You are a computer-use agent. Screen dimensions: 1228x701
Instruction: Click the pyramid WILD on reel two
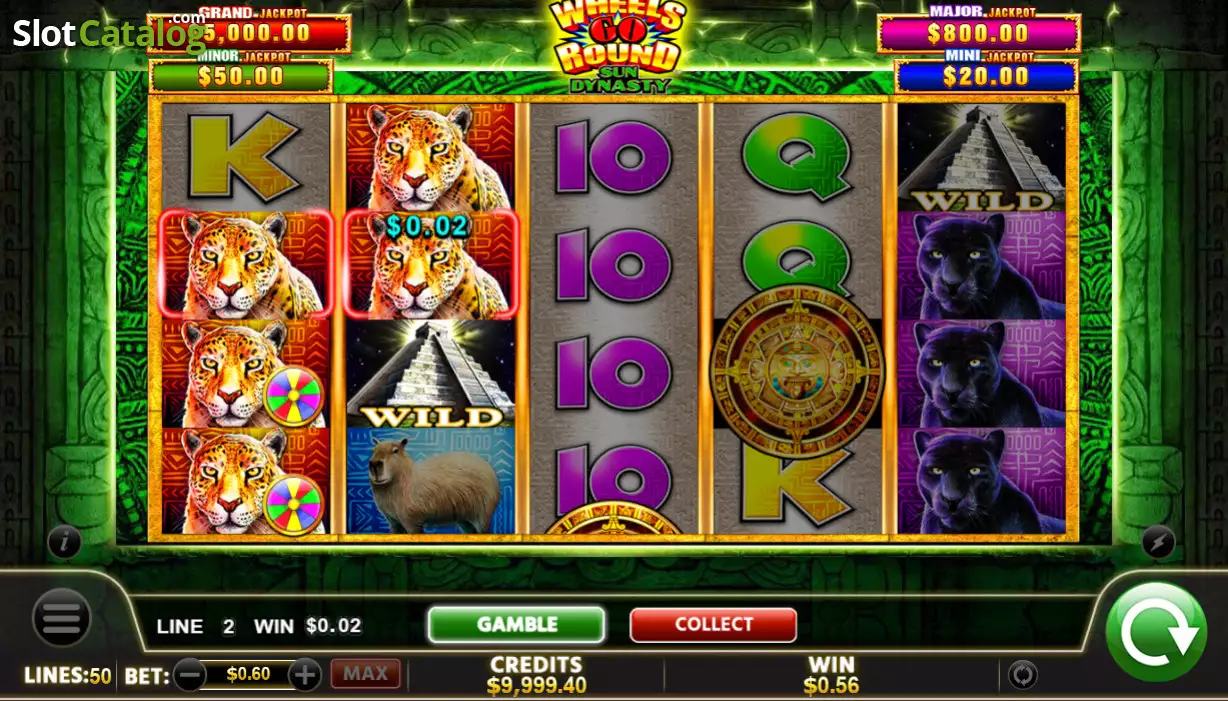(431, 374)
